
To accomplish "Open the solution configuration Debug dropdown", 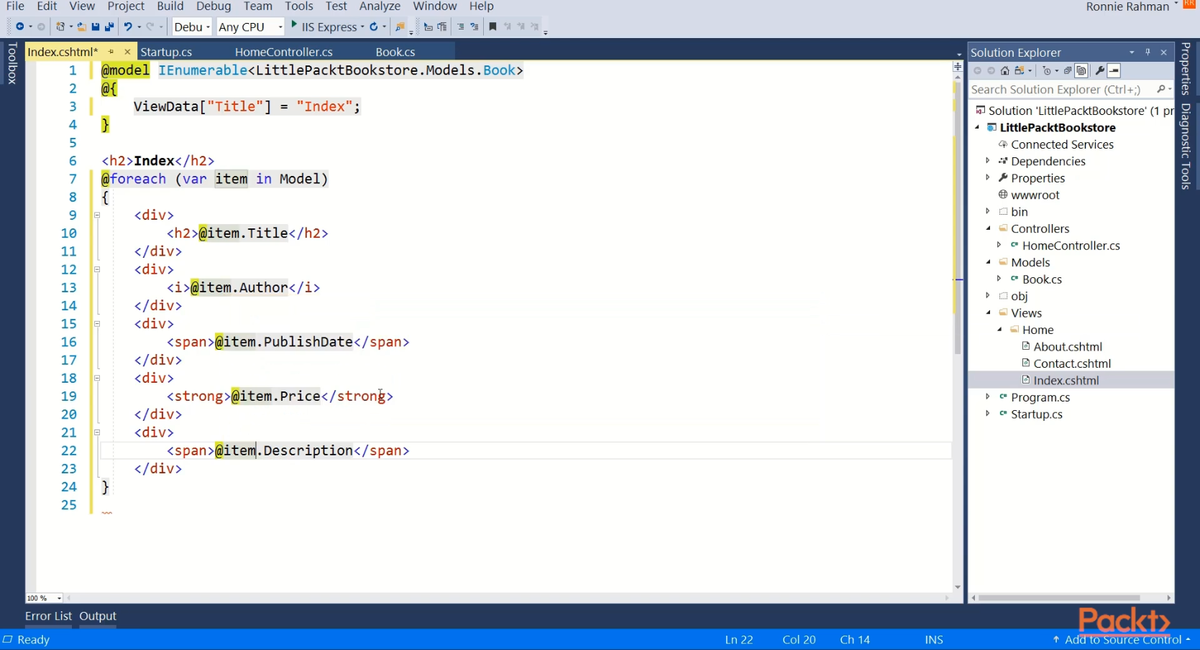I will point(192,26).
